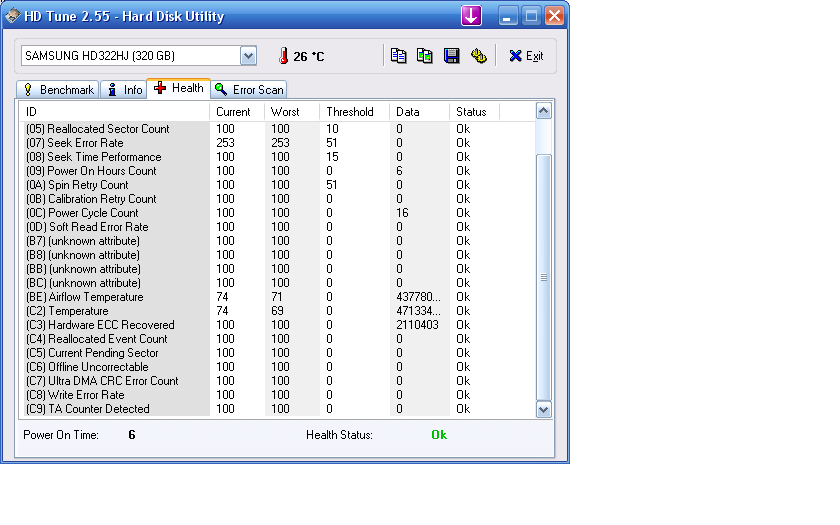Click the 26 °C temperature reading
The height and width of the screenshot is (525, 840).
pyautogui.click(x=309, y=56)
